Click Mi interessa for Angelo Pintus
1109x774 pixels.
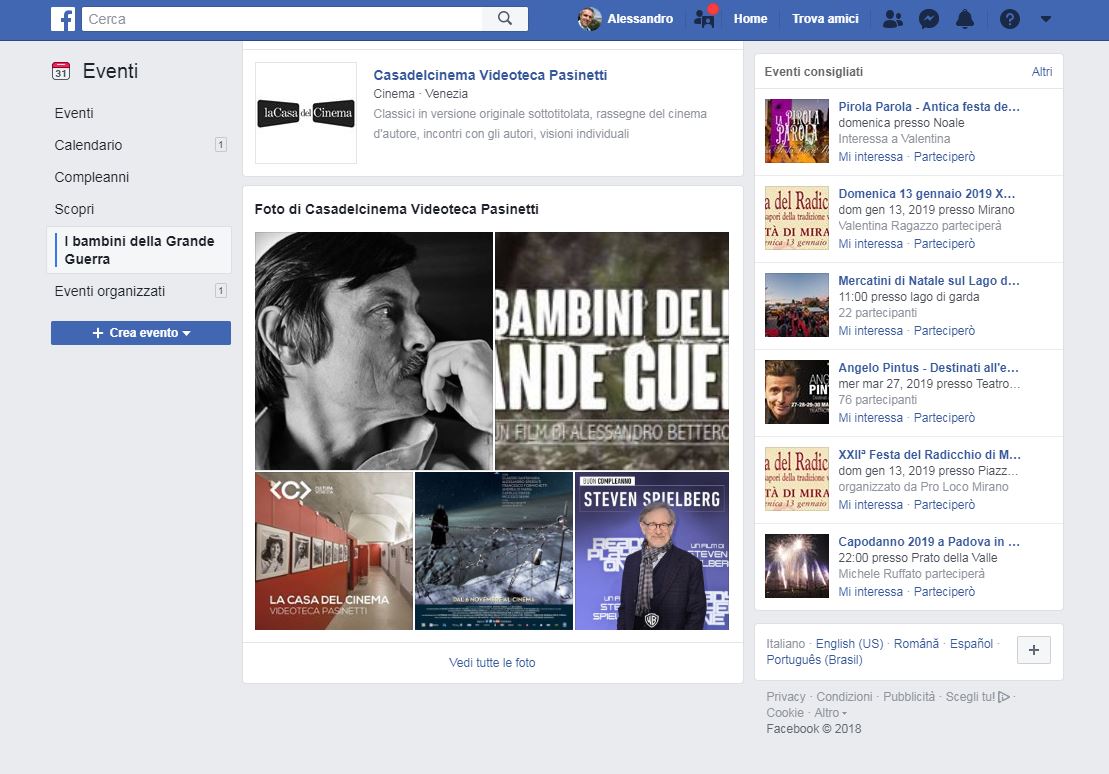click(871, 417)
